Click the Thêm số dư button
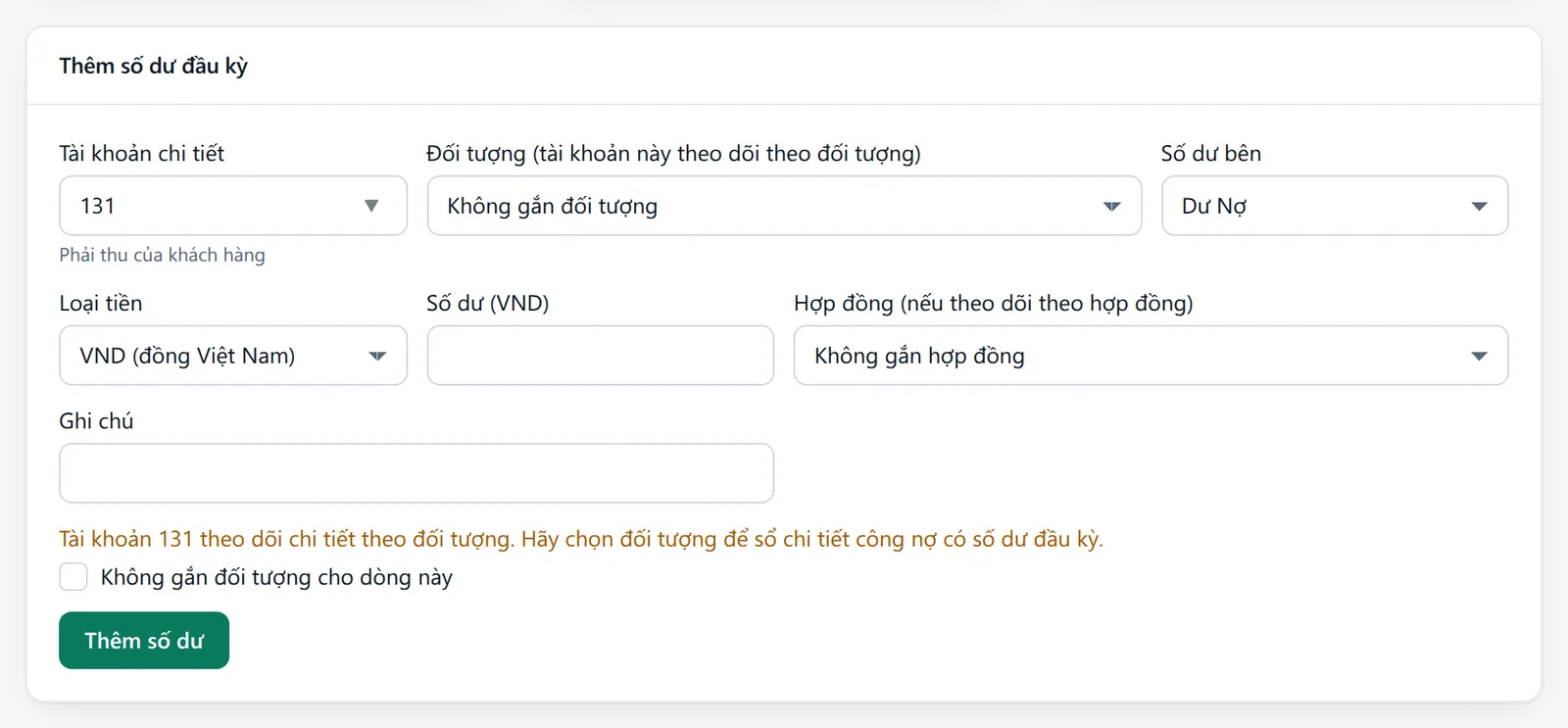 (144, 641)
